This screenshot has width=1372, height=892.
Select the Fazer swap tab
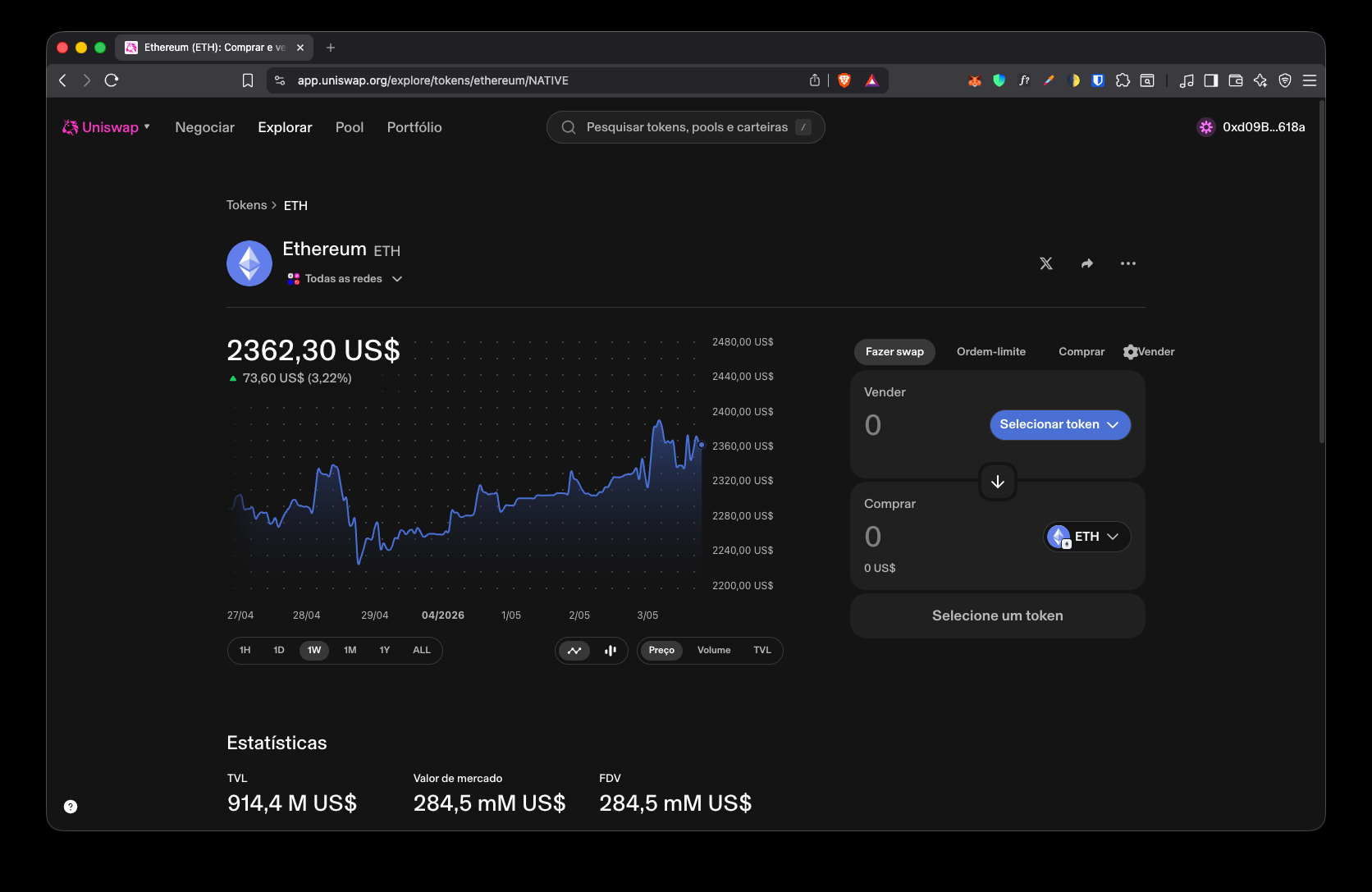coord(894,352)
